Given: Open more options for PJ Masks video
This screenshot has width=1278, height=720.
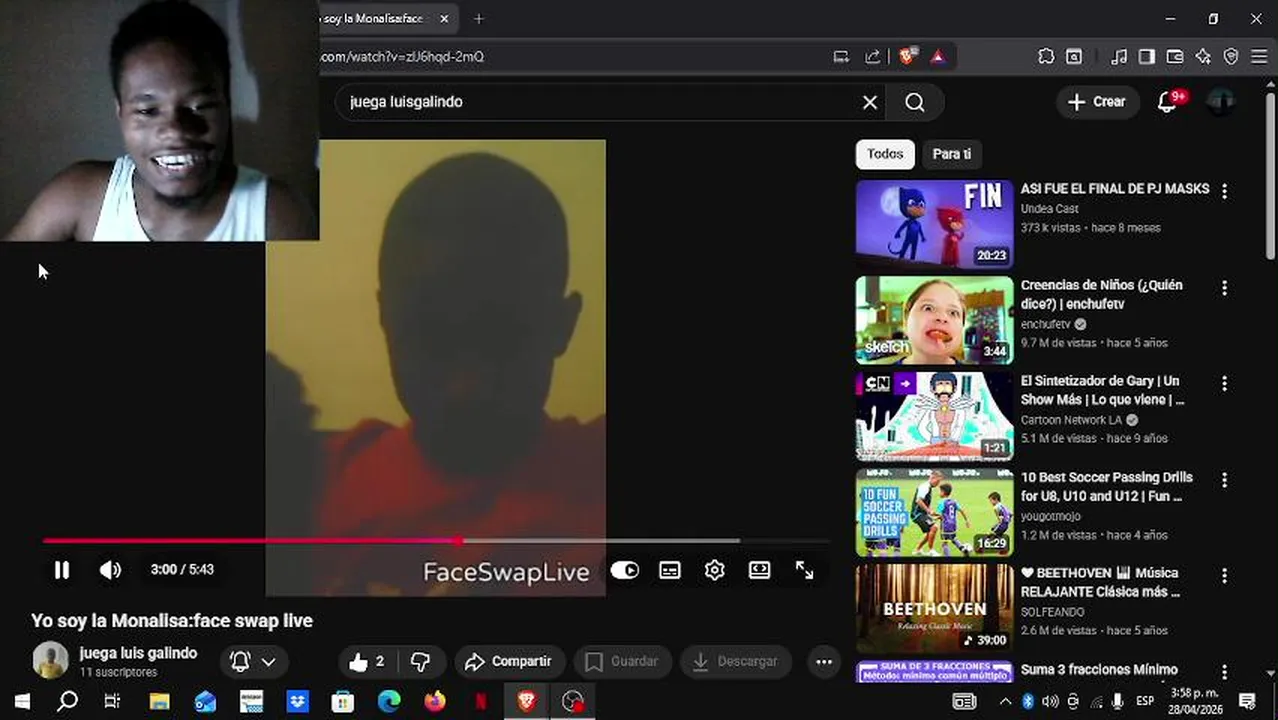Looking at the screenshot, I should (x=1224, y=191).
